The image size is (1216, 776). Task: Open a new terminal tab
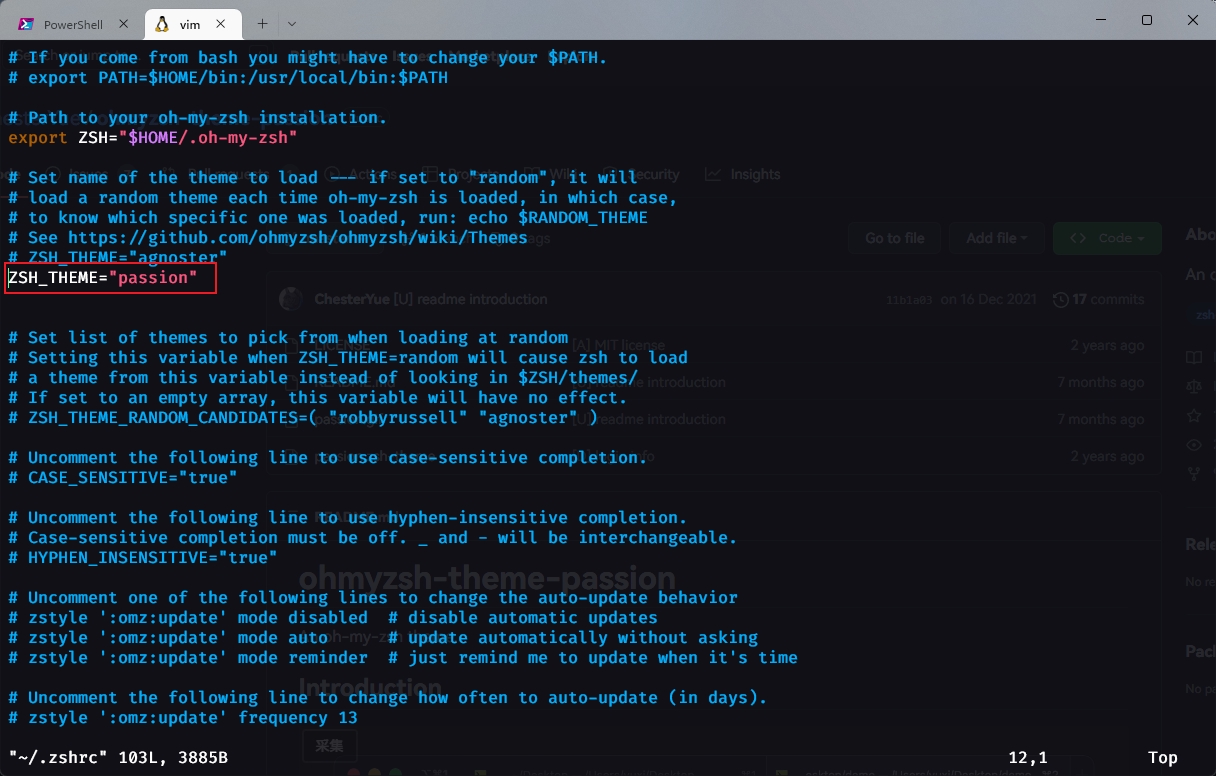(262, 23)
